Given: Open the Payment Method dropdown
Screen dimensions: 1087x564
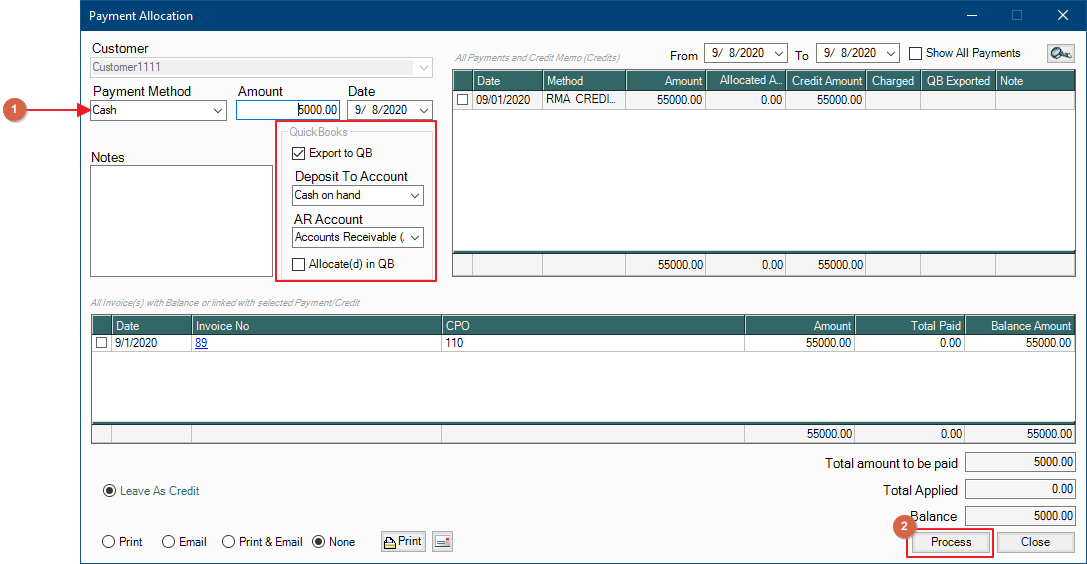Looking at the screenshot, I should click(218, 110).
